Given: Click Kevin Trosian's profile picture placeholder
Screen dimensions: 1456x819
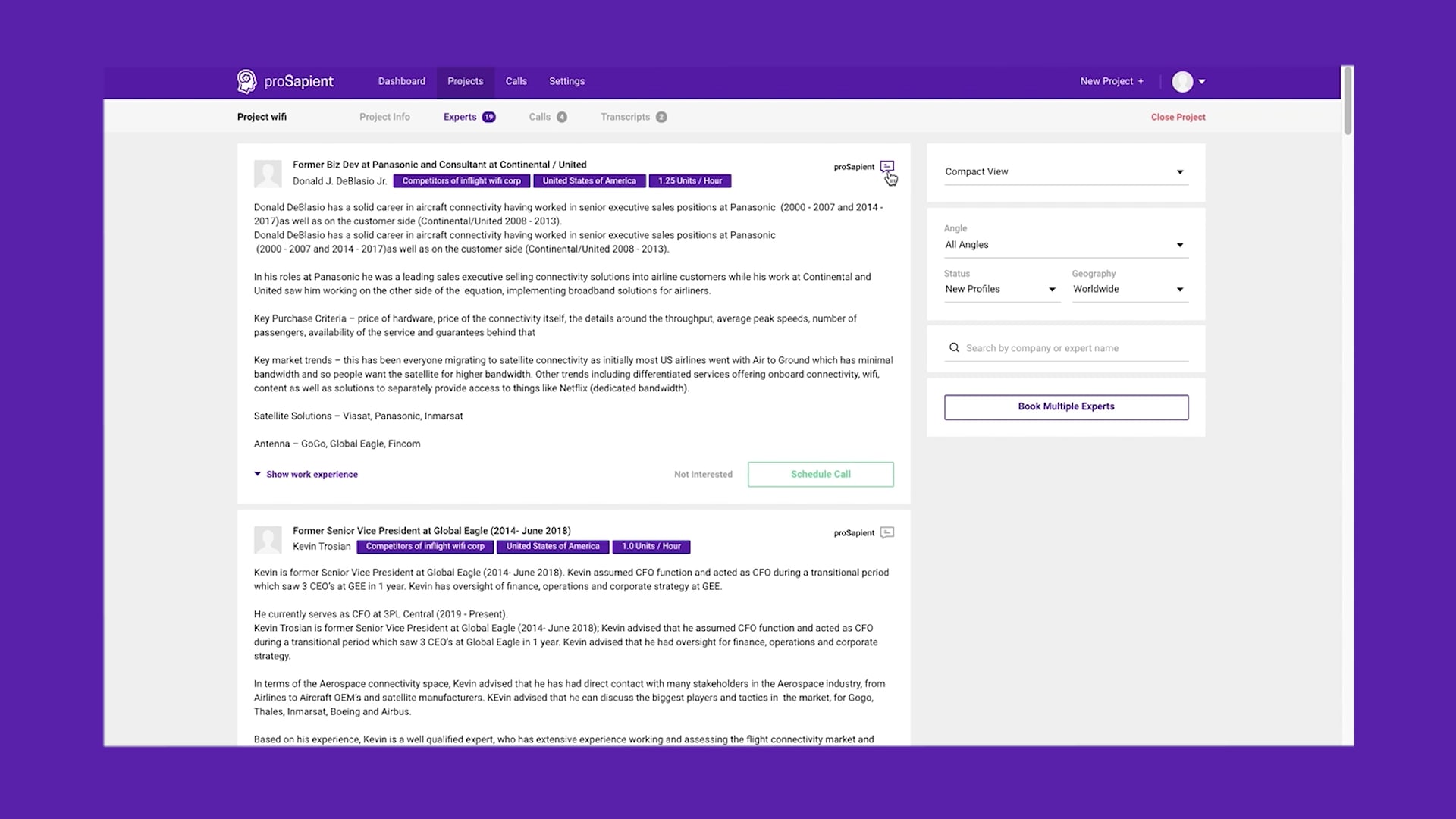Looking at the screenshot, I should pyautogui.click(x=268, y=540).
